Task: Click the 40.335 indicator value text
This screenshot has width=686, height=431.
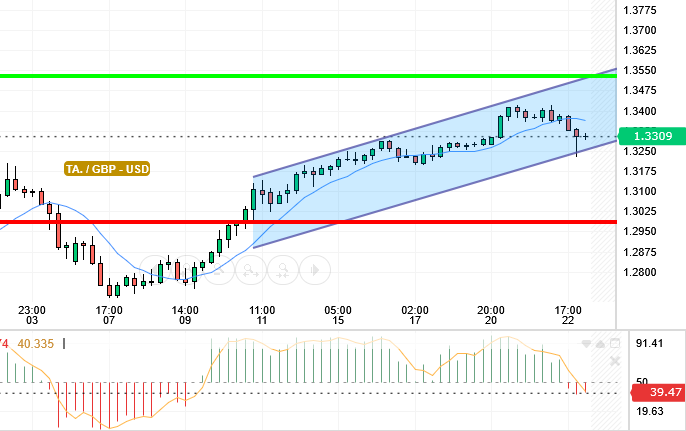Action: (x=35, y=344)
